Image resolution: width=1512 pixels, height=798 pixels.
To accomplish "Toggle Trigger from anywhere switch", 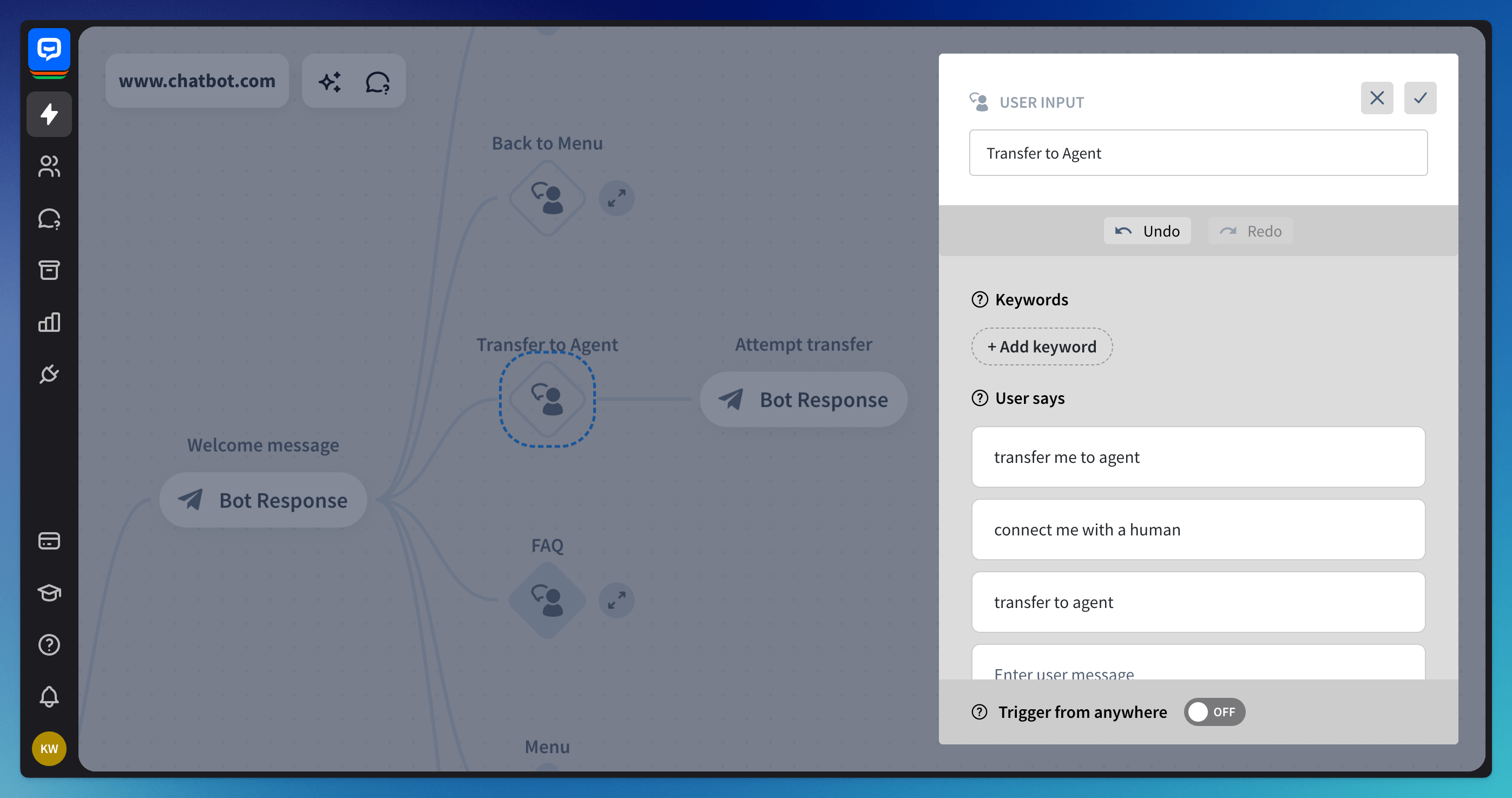I will point(1214,712).
